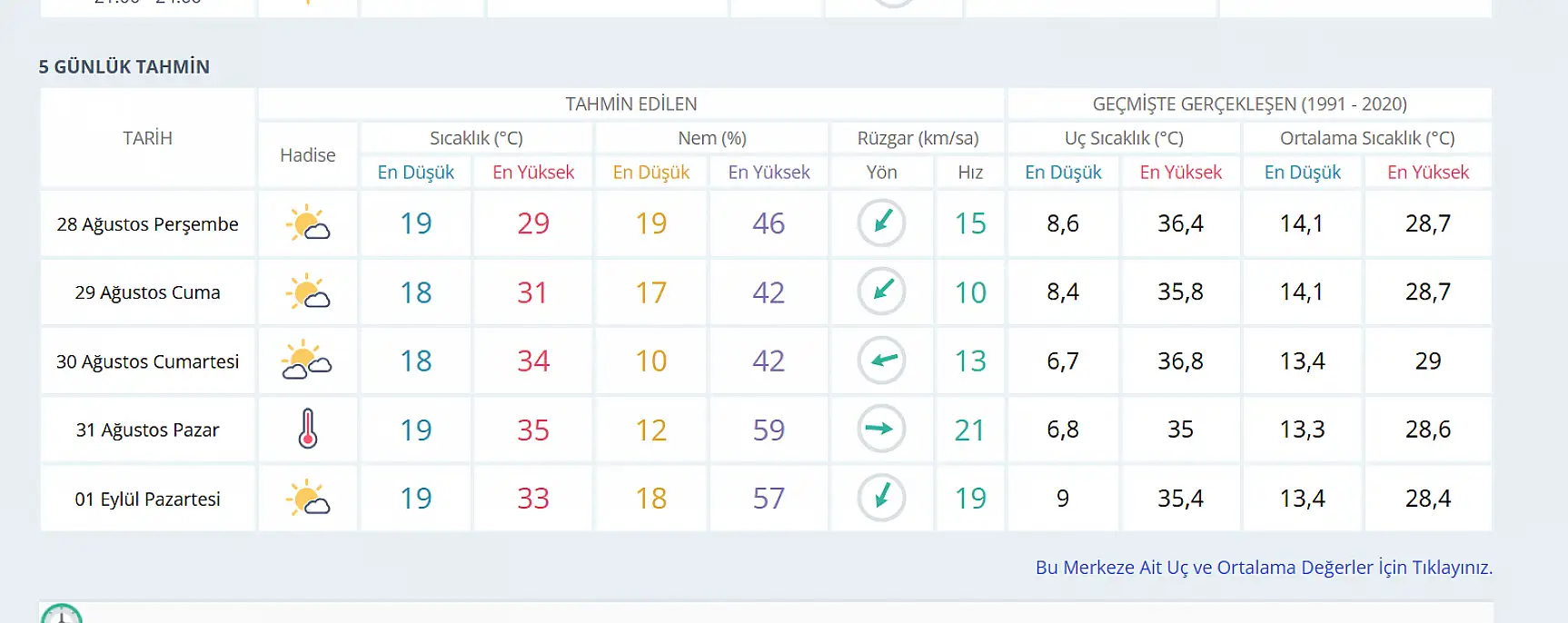
Task: Click wind direction icon for 01 Eylül
Action: pos(881,498)
